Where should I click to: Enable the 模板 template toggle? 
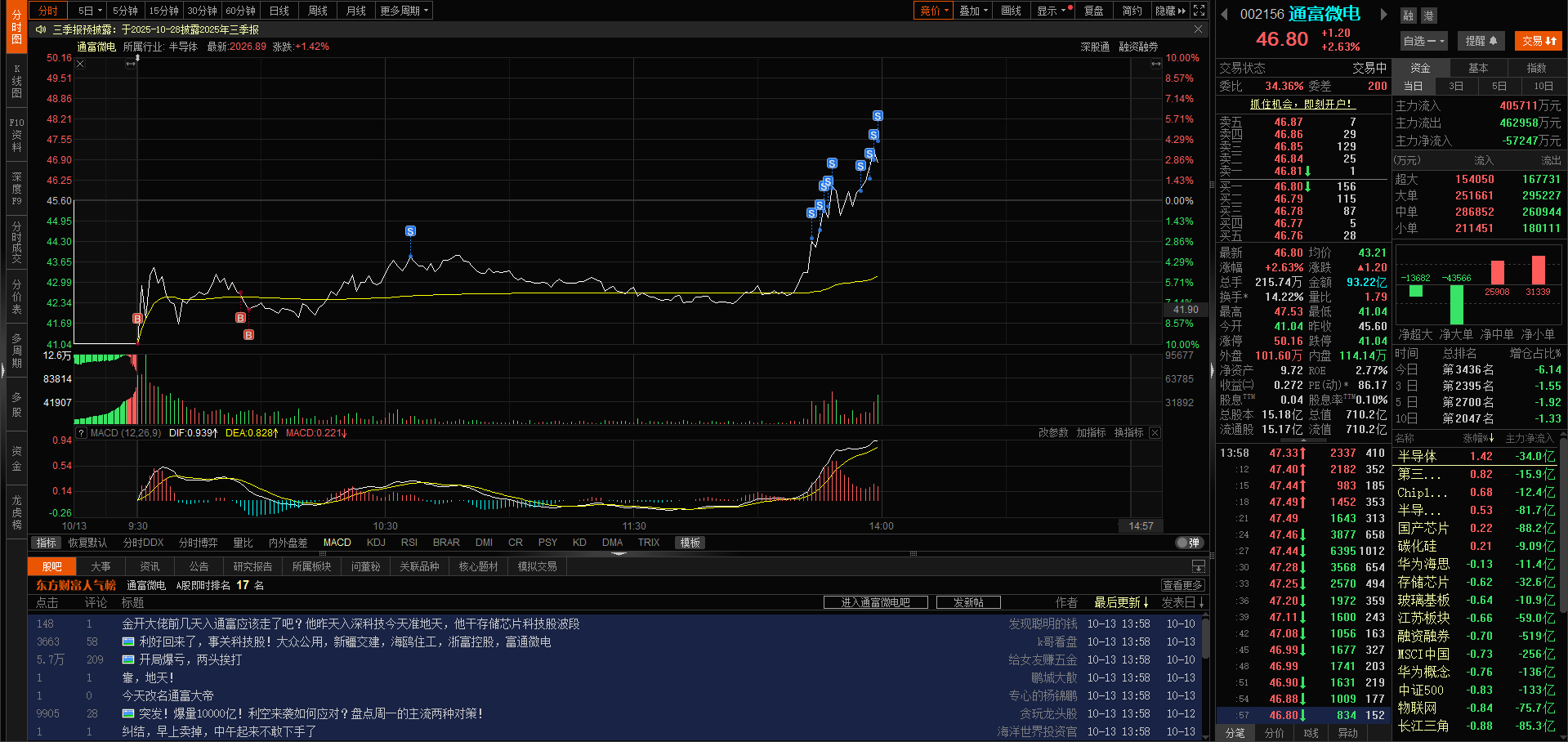[690, 543]
